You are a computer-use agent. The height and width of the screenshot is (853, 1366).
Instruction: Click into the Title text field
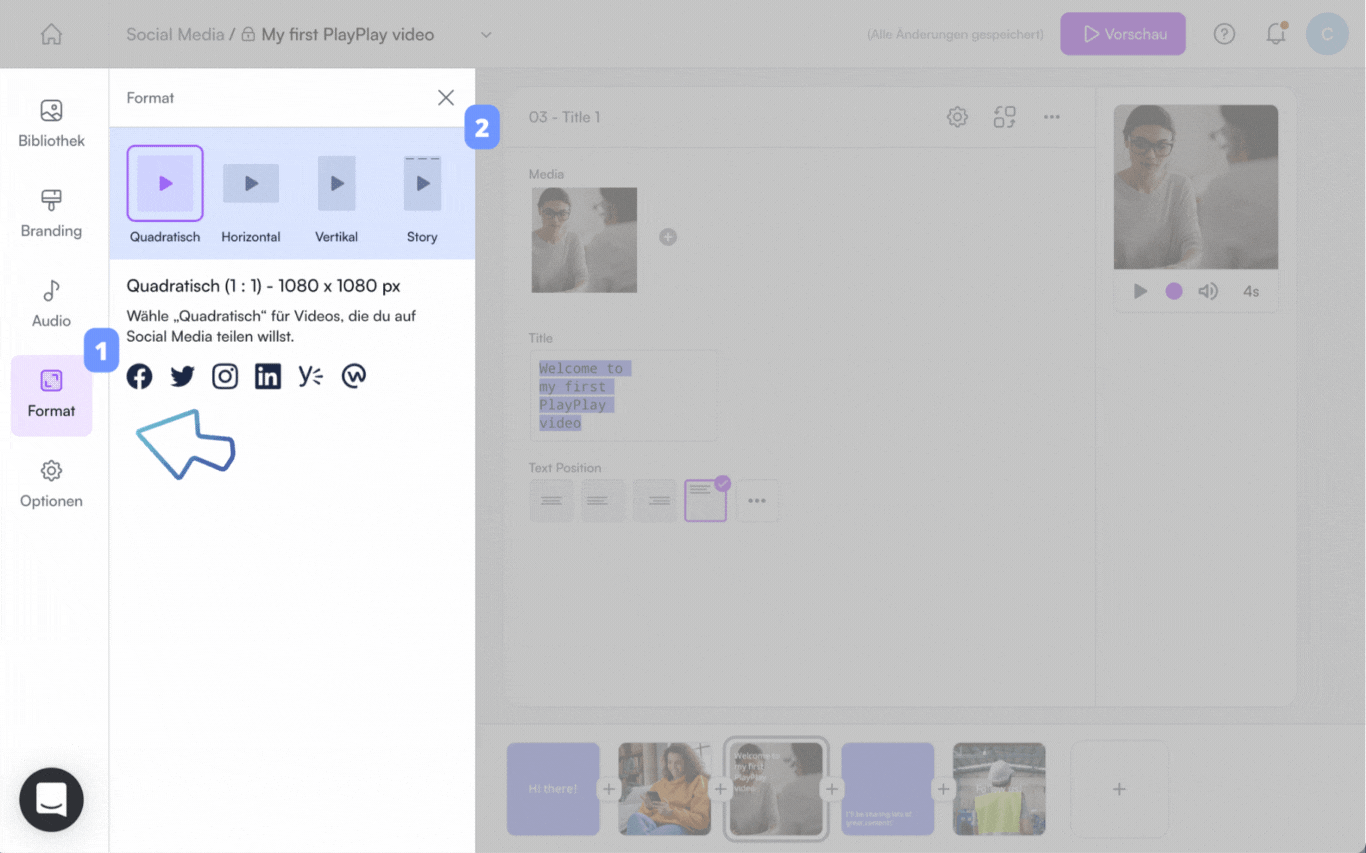coord(622,395)
